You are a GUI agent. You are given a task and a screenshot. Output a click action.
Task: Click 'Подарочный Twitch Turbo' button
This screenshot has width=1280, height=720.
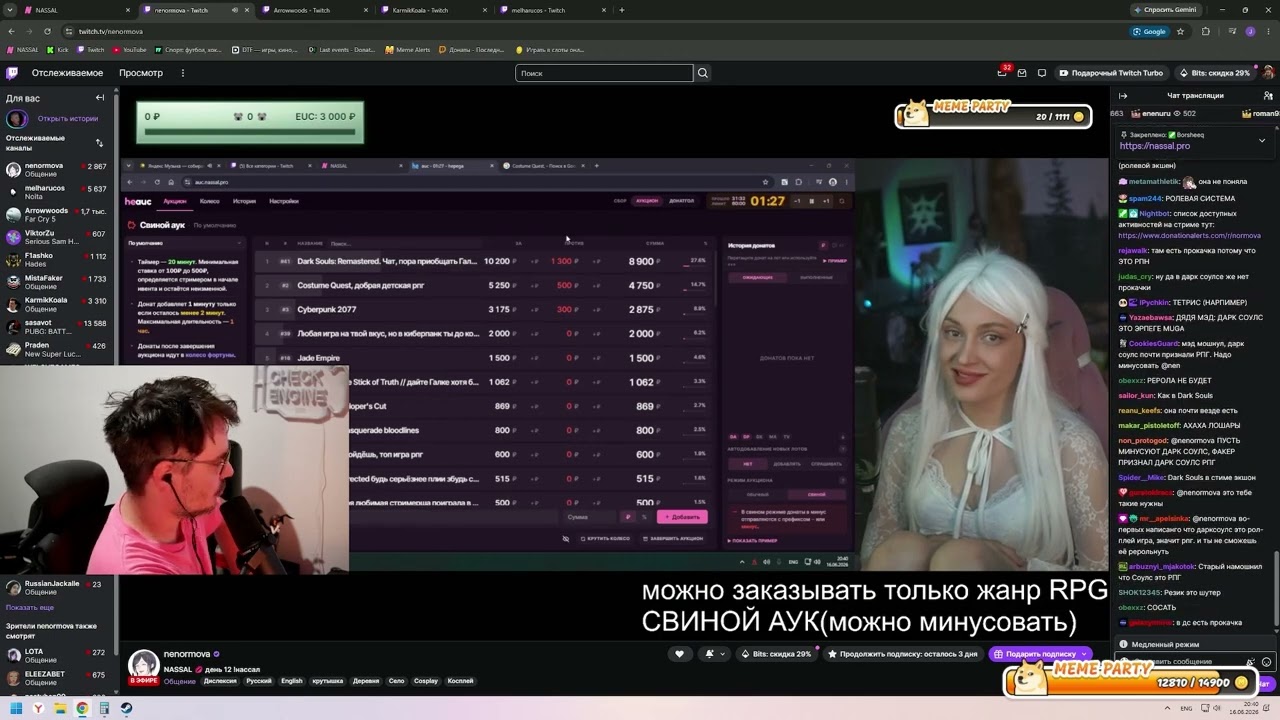click(x=1110, y=73)
